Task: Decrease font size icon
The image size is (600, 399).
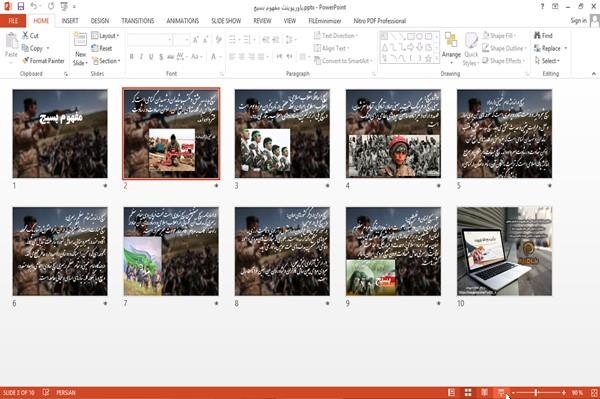Action: click(x=205, y=39)
